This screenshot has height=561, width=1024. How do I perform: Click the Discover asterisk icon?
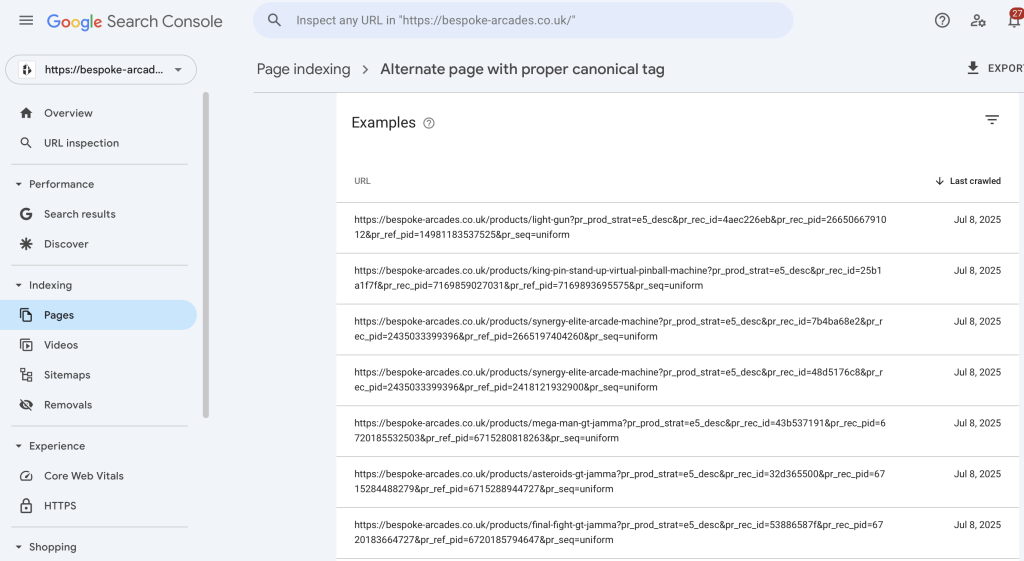(x=26, y=244)
